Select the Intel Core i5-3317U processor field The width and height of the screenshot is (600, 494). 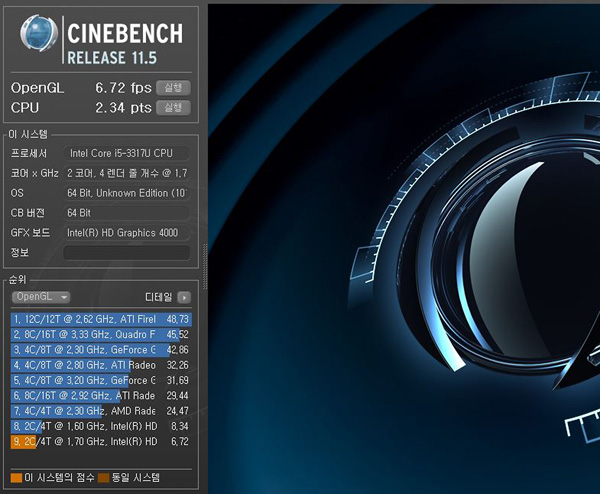click(x=127, y=153)
